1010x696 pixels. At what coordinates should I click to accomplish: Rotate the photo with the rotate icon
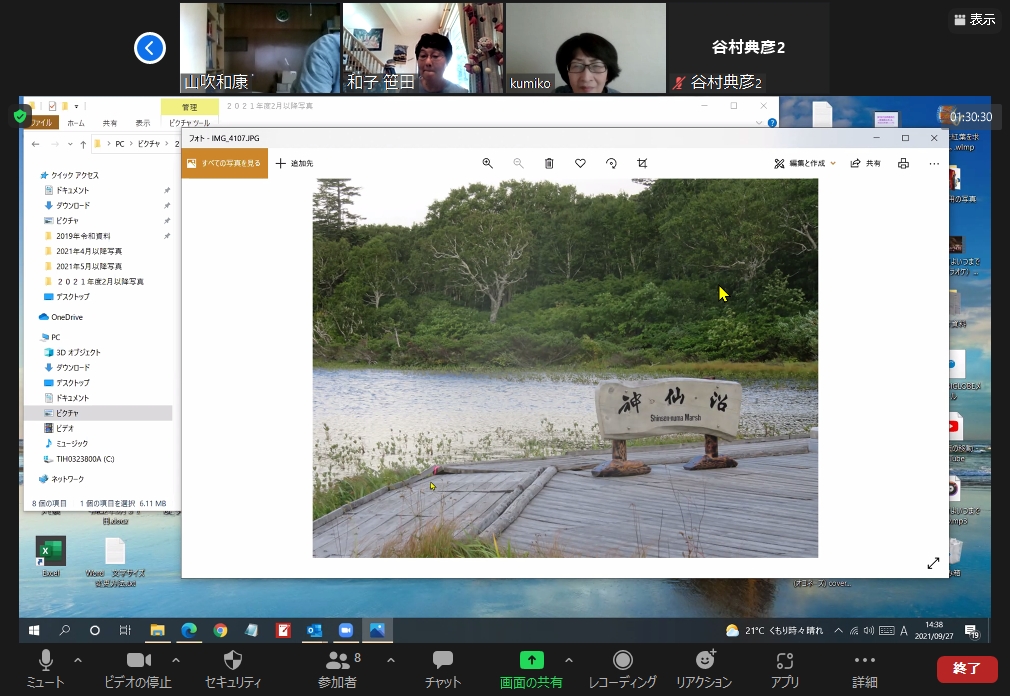click(611, 163)
